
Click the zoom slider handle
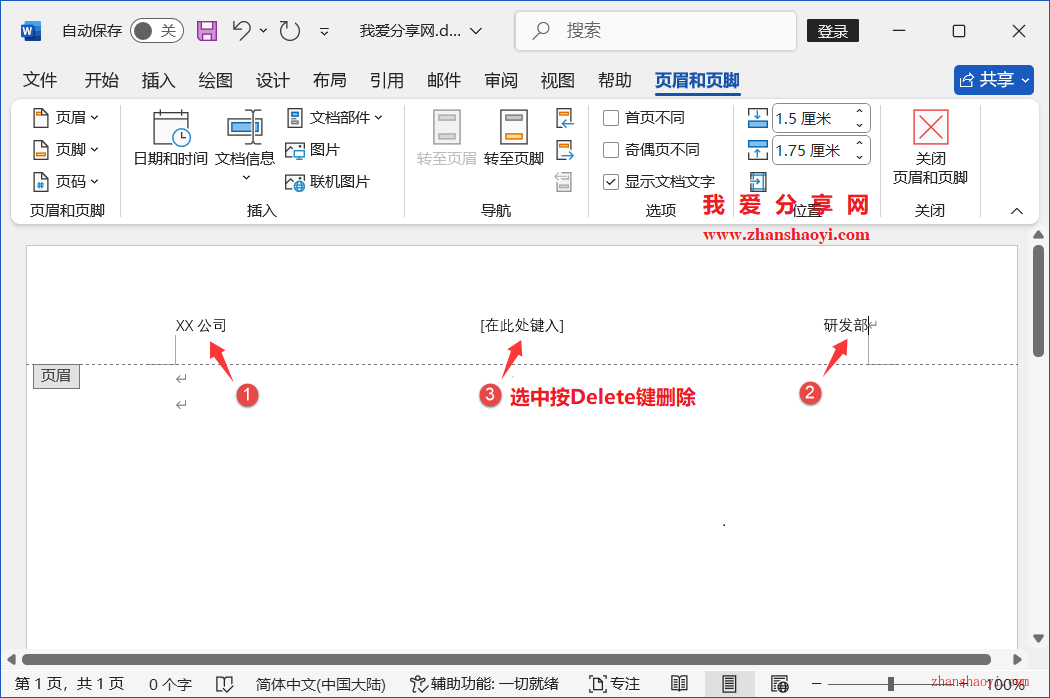891,684
